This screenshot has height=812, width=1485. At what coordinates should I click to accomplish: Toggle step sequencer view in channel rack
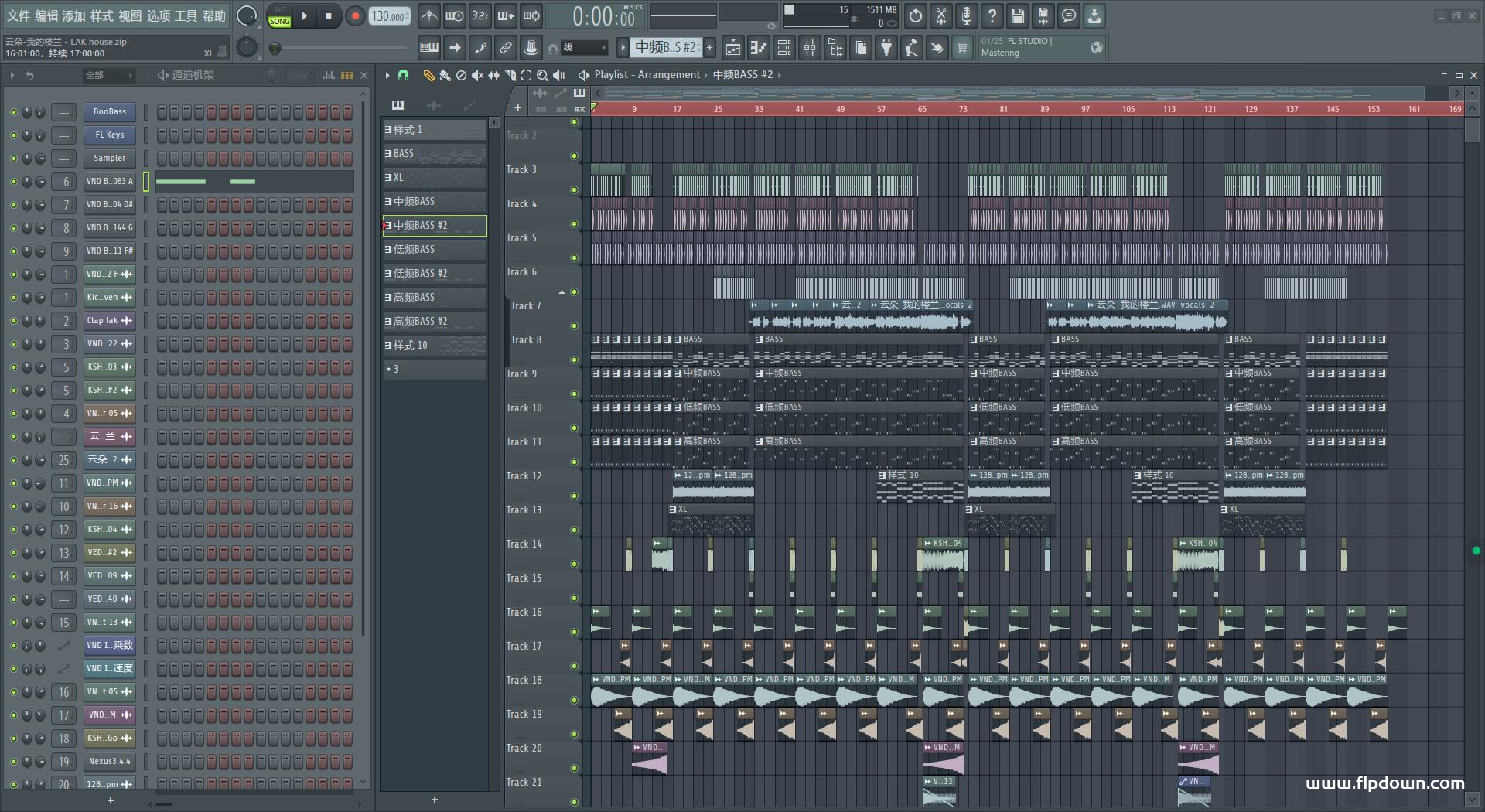point(346,75)
